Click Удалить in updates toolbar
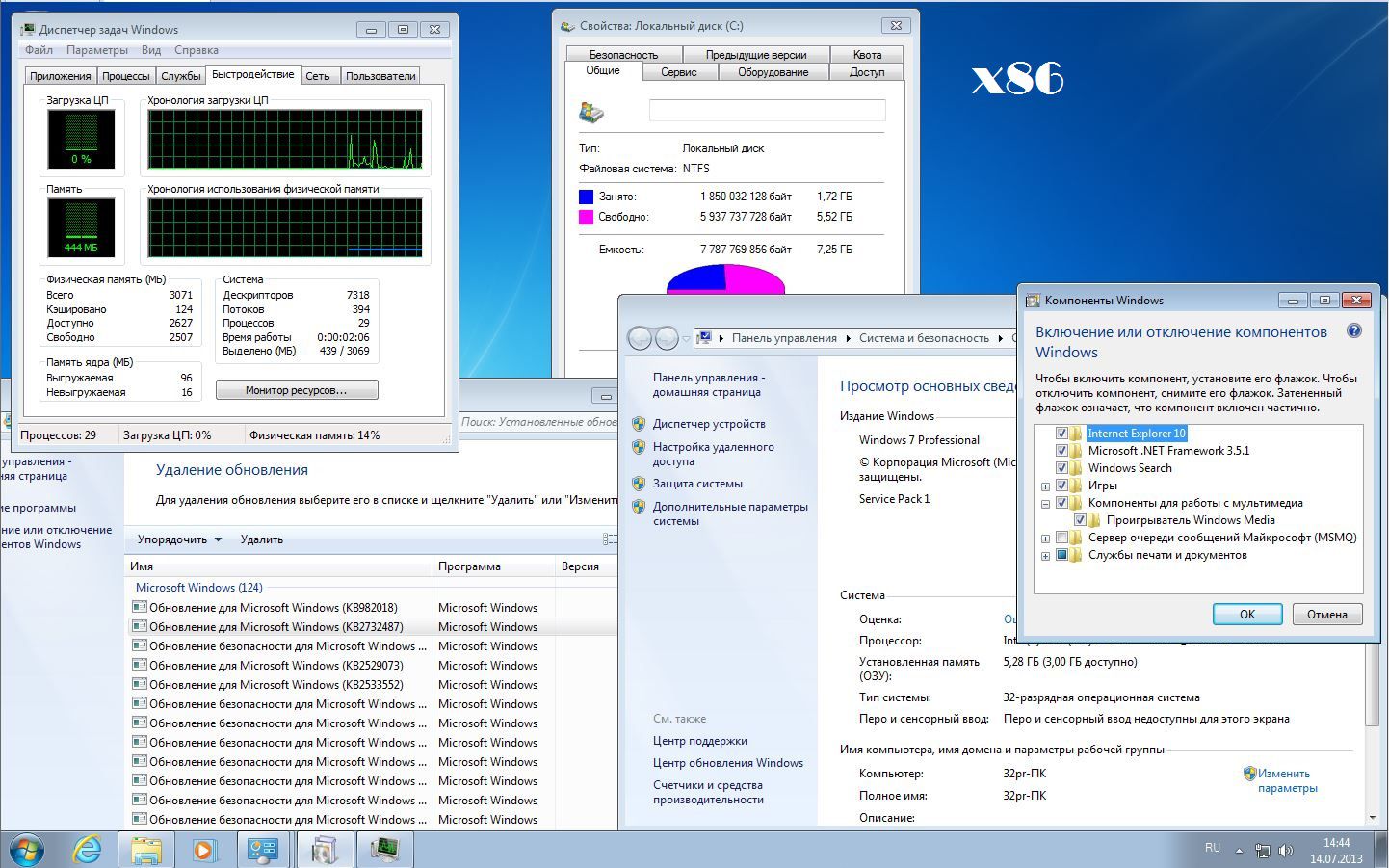Image resolution: width=1389 pixels, height=868 pixels. point(262,539)
